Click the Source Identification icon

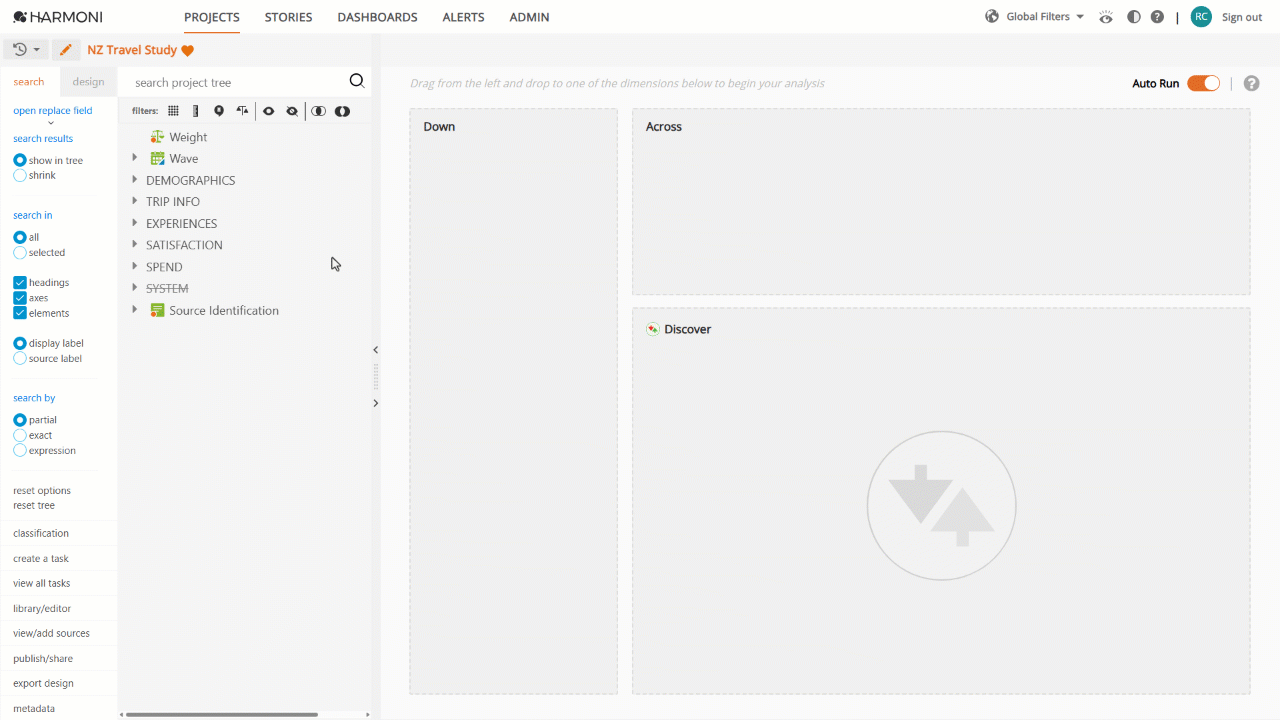(157, 310)
